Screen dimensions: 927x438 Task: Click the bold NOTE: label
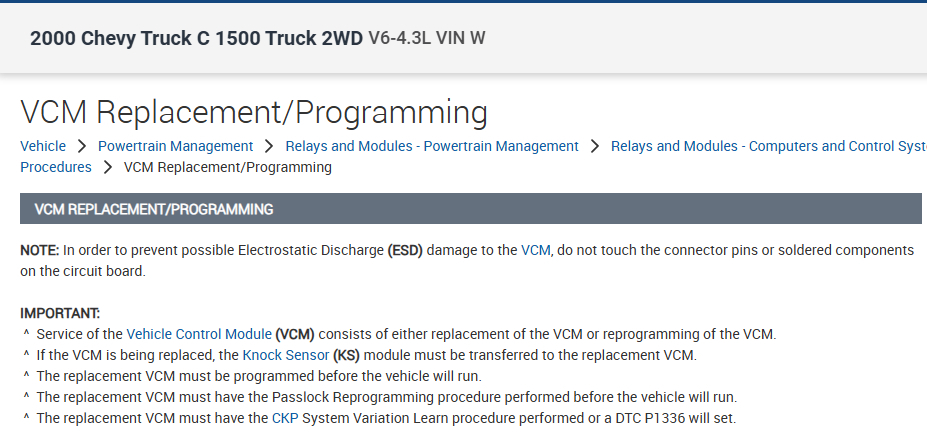pyautogui.click(x=39, y=250)
